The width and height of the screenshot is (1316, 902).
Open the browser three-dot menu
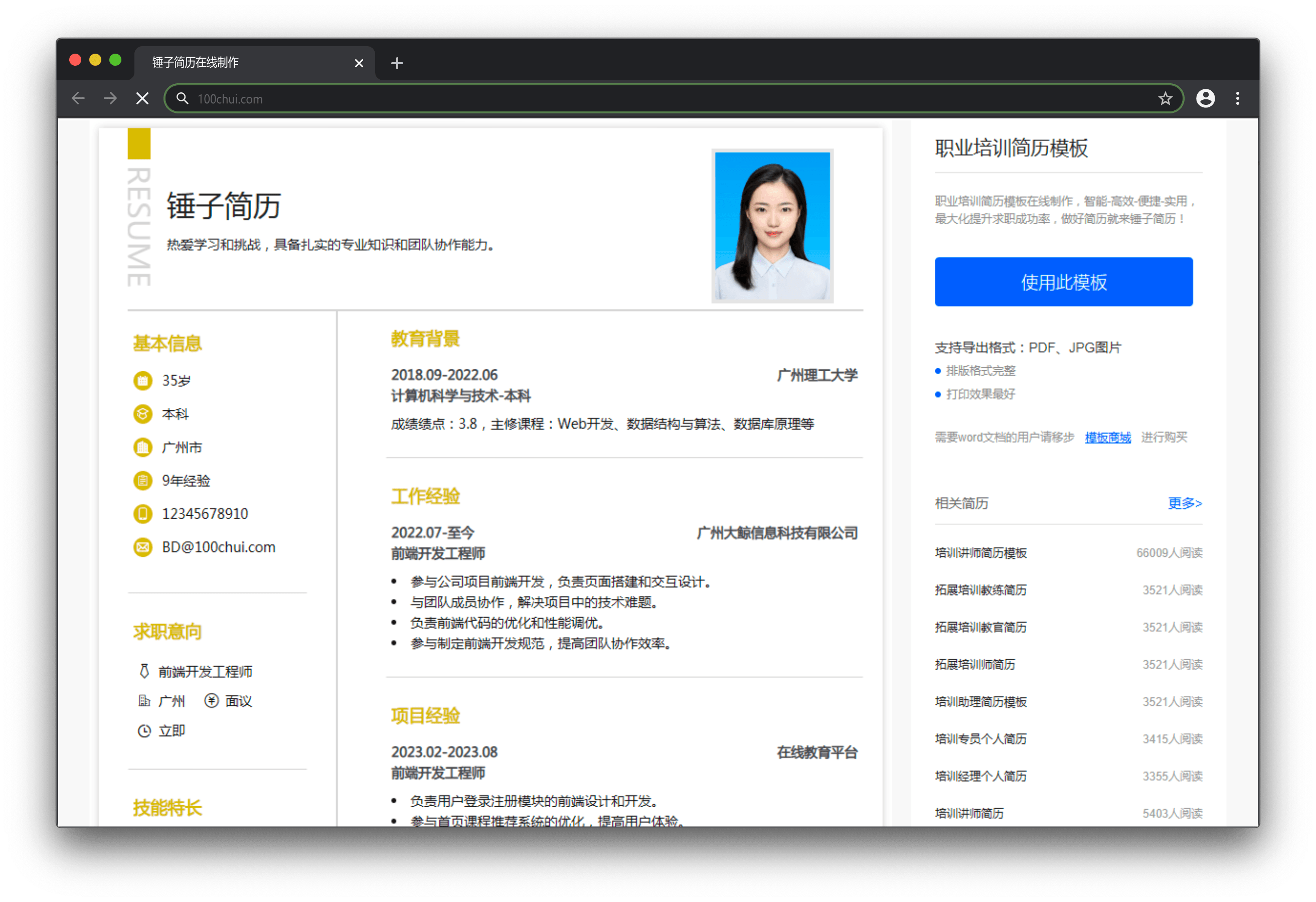[1237, 99]
